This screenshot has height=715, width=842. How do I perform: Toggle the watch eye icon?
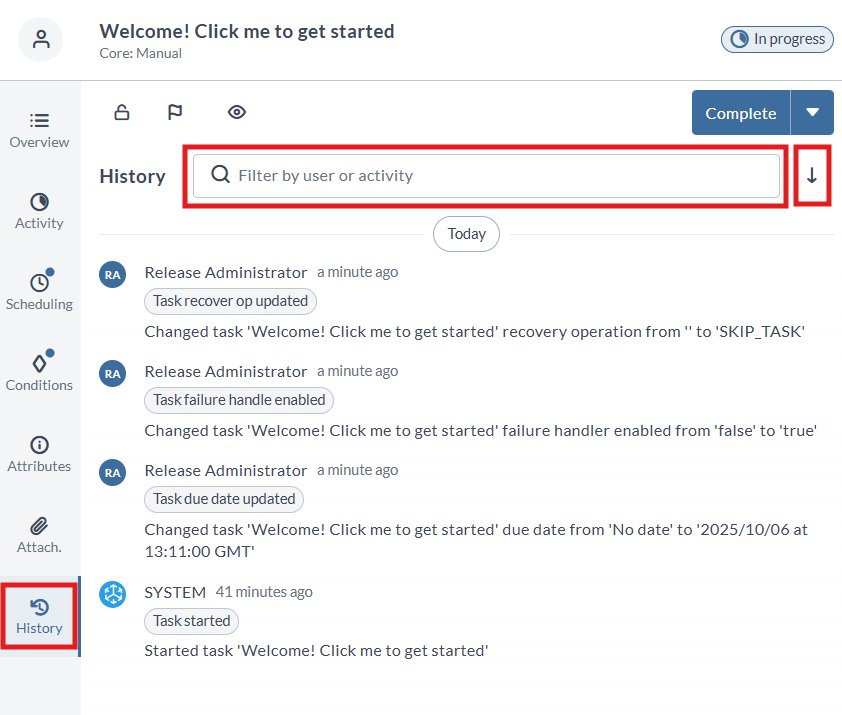pos(236,112)
